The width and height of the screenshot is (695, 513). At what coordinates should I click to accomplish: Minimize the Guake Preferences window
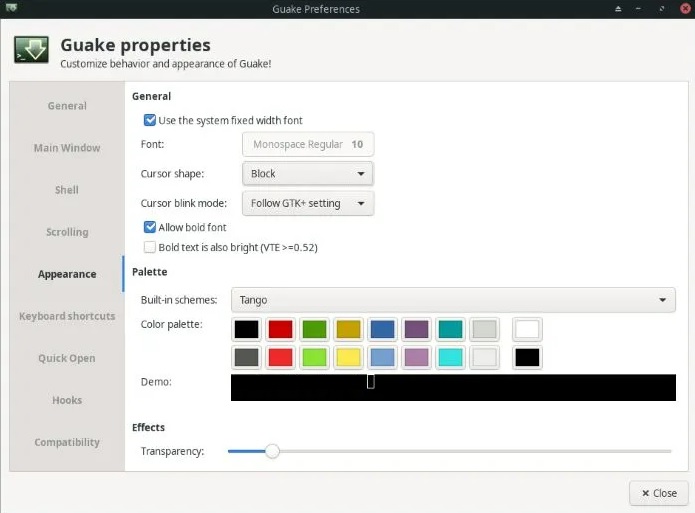tap(638, 9)
